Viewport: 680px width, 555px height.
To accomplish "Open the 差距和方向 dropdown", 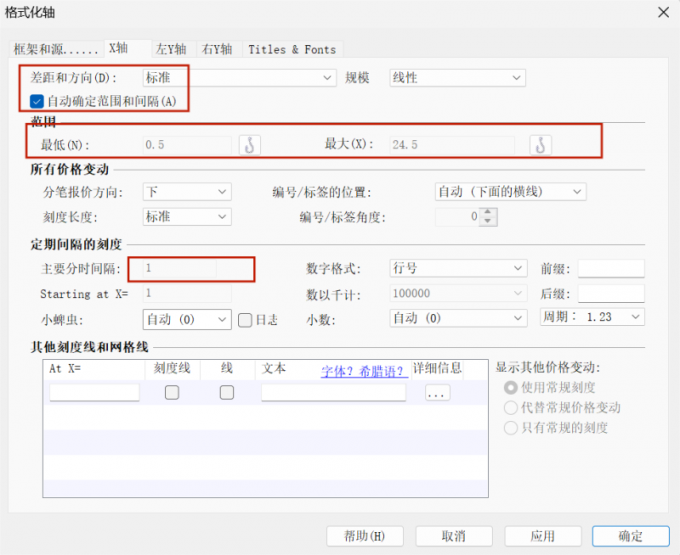I will tap(238, 77).
